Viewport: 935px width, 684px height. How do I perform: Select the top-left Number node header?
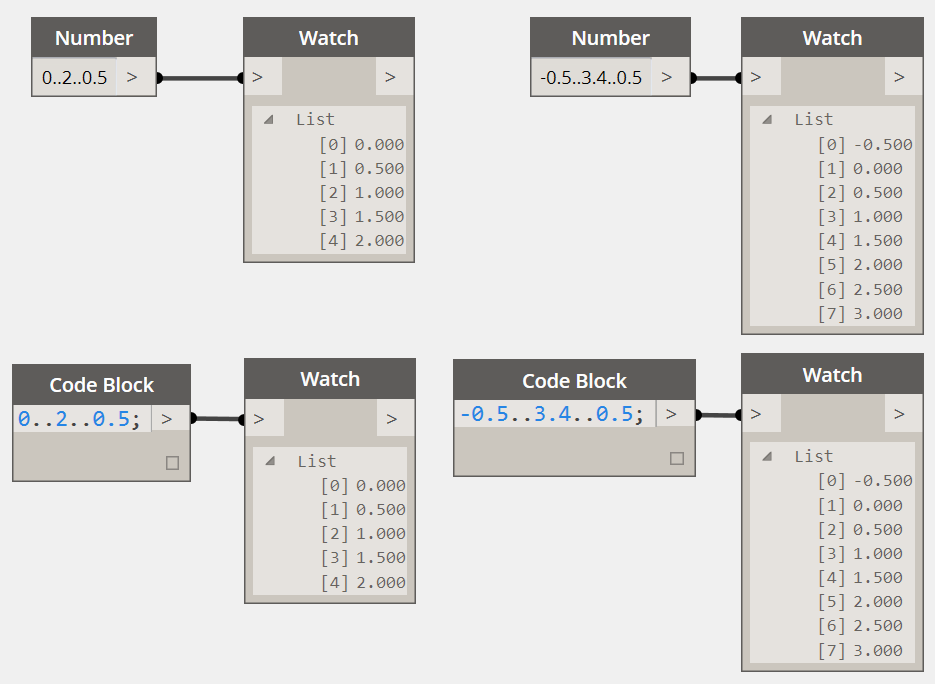(x=94, y=38)
